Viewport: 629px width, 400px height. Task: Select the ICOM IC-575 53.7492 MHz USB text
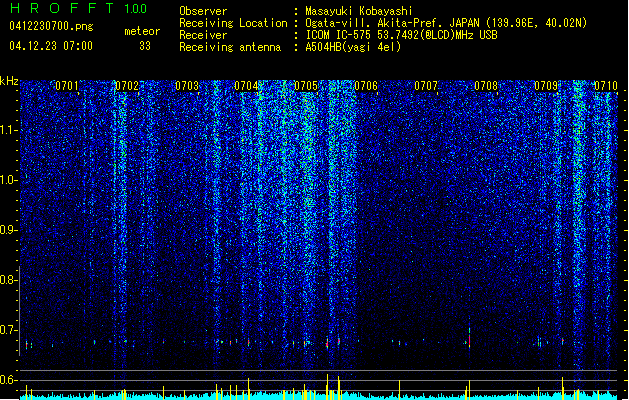[402, 35]
